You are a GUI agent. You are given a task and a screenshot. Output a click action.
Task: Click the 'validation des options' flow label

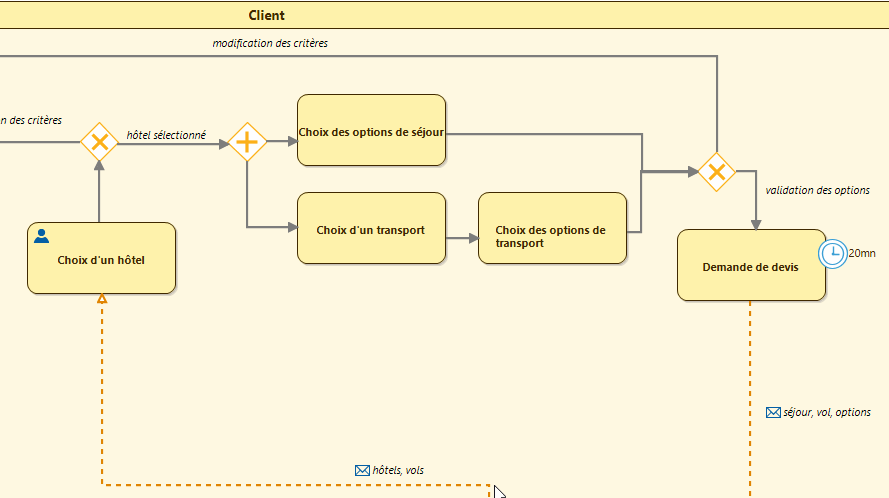click(818, 190)
